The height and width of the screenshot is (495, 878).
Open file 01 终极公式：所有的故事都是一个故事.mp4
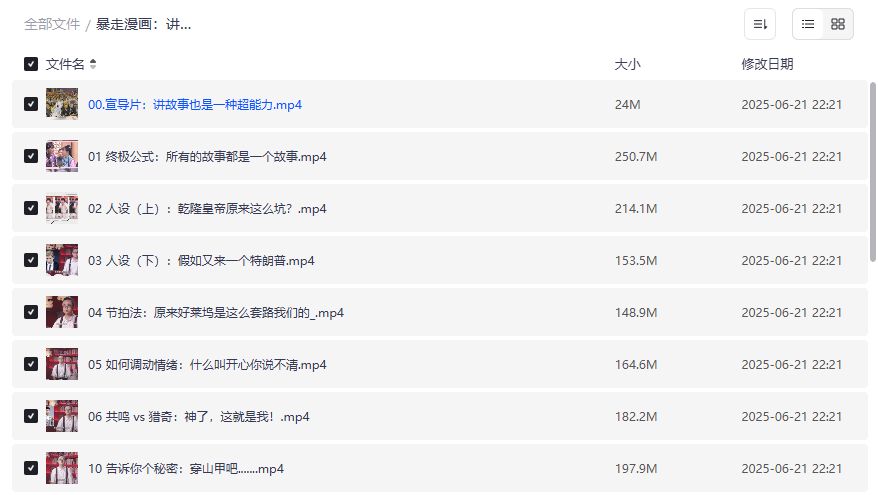click(x=207, y=157)
